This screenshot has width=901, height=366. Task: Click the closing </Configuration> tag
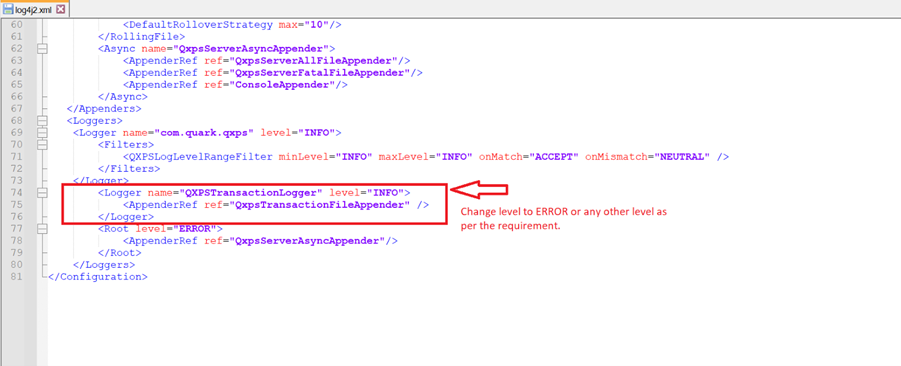click(x=98, y=277)
